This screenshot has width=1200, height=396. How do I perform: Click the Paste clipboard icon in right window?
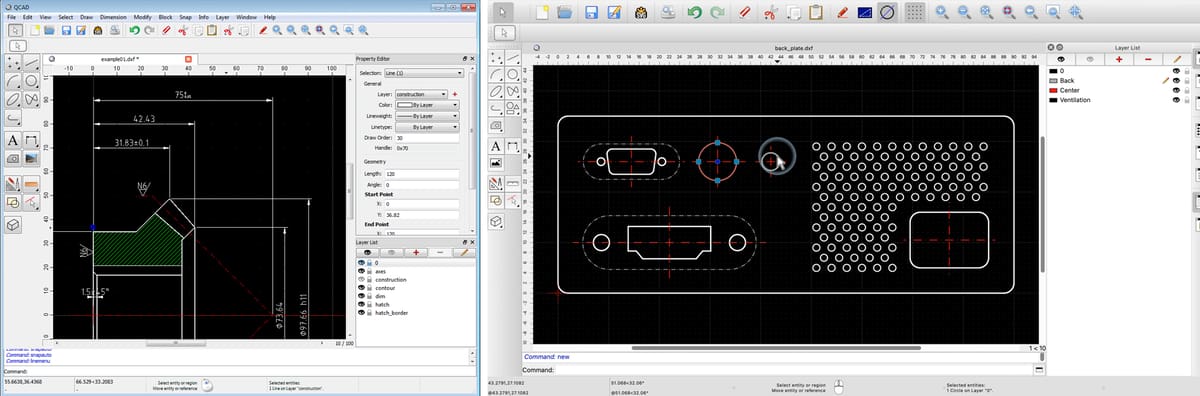pyautogui.click(x=816, y=13)
